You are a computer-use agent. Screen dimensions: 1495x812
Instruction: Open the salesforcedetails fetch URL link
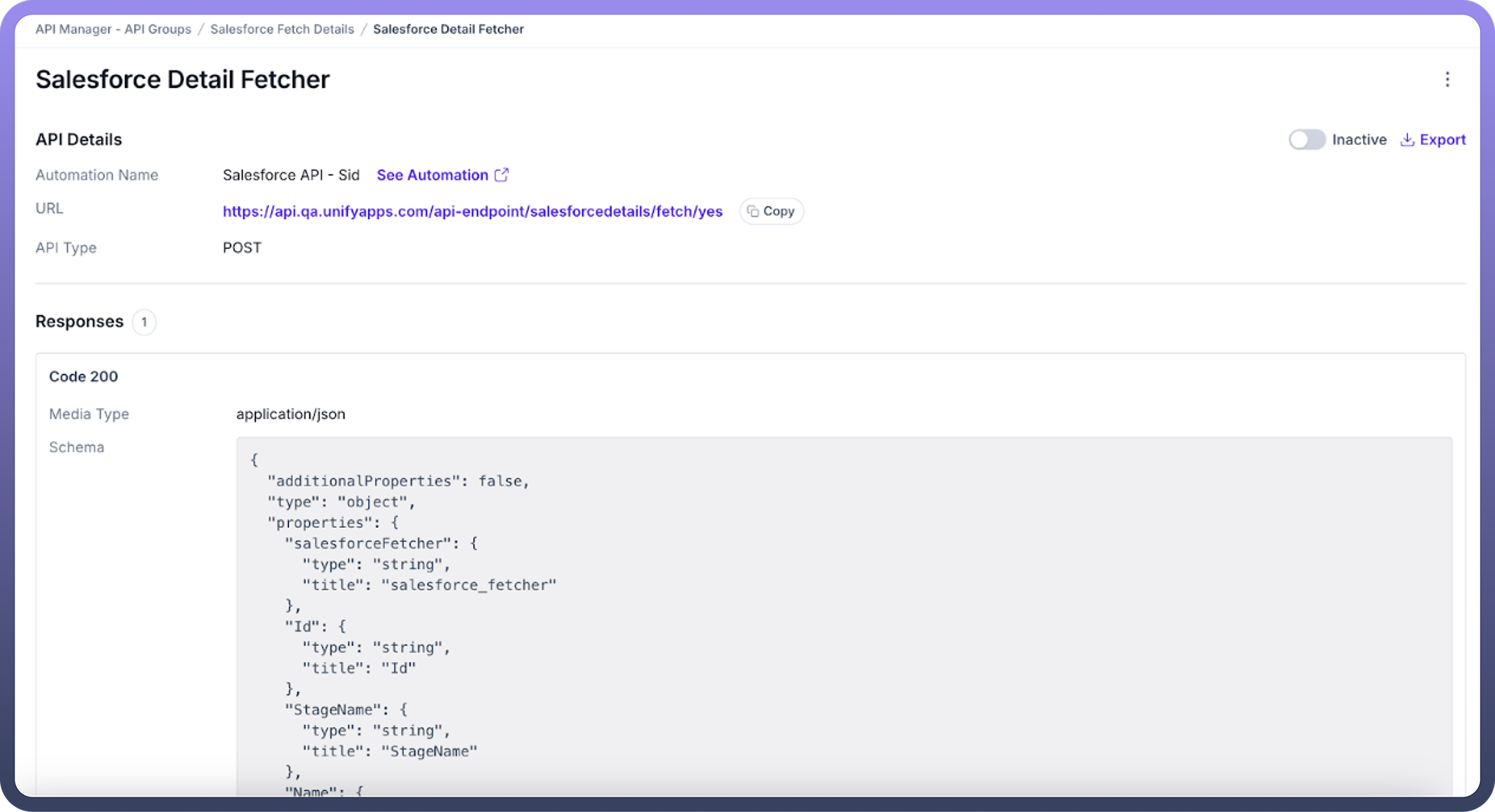coord(472,211)
